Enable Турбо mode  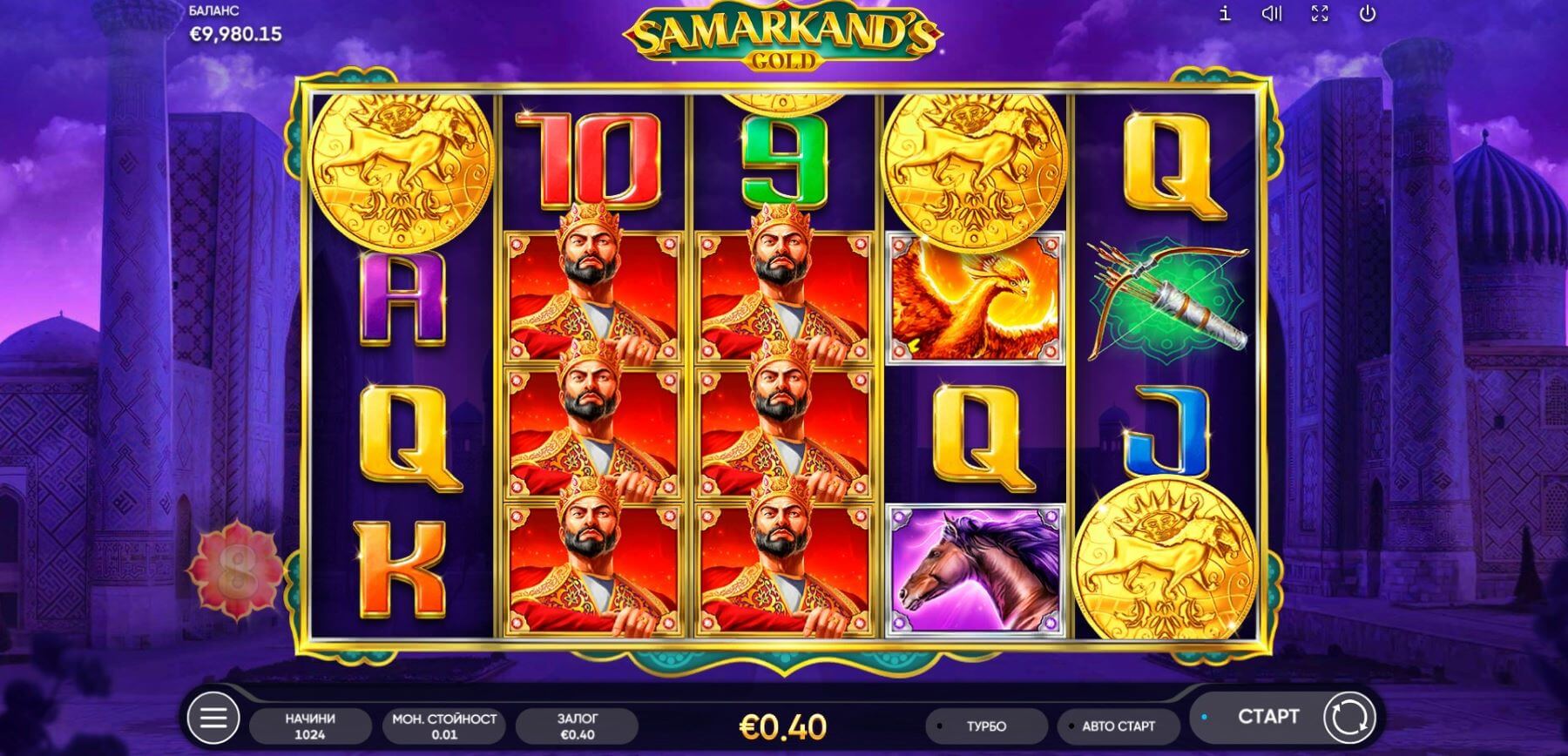(x=986, y=726)
